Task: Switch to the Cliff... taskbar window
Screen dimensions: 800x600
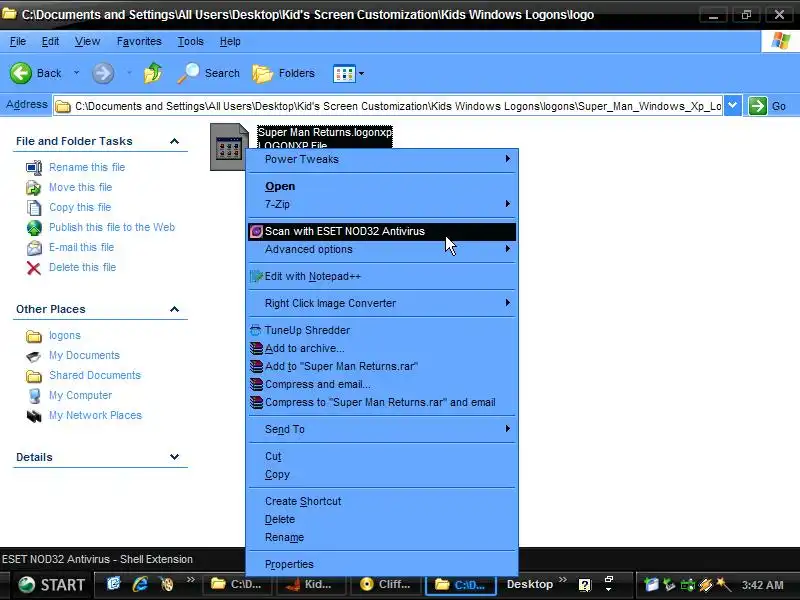Action: (x=385, y=584)
